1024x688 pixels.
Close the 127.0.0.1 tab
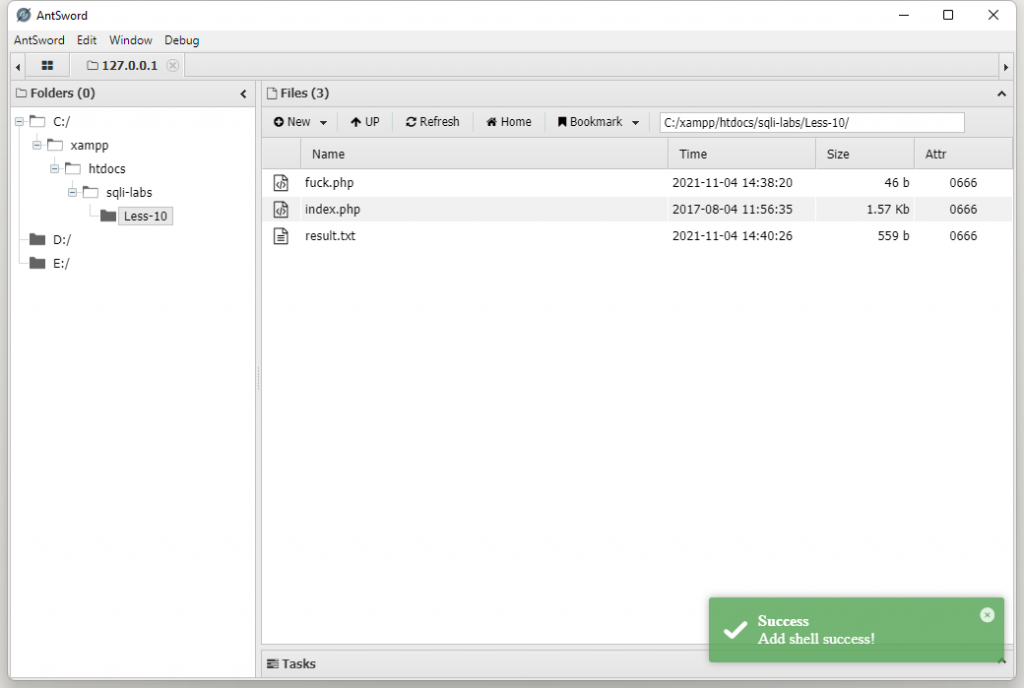click(173, 66)
